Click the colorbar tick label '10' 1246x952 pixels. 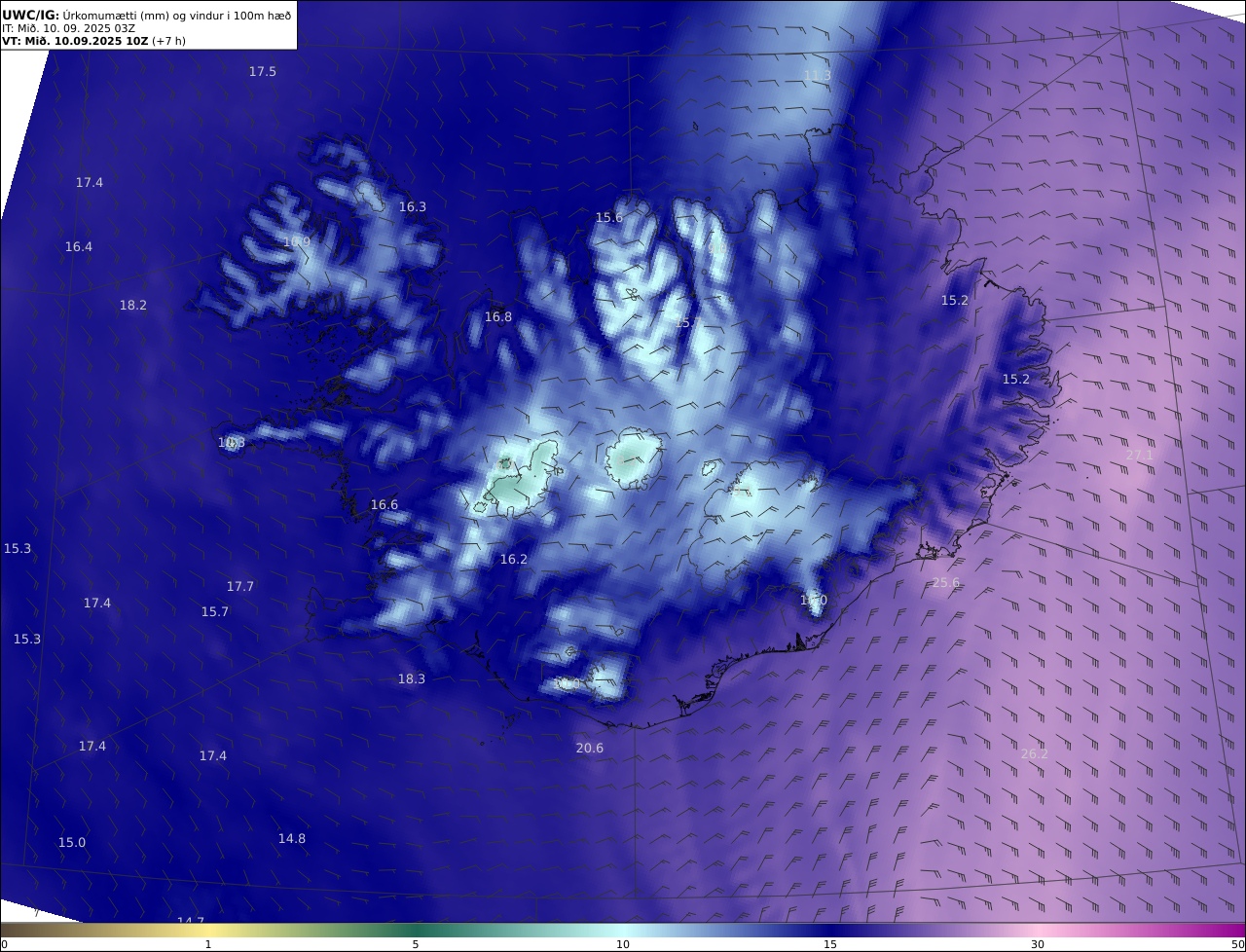[x=623, y=944]
